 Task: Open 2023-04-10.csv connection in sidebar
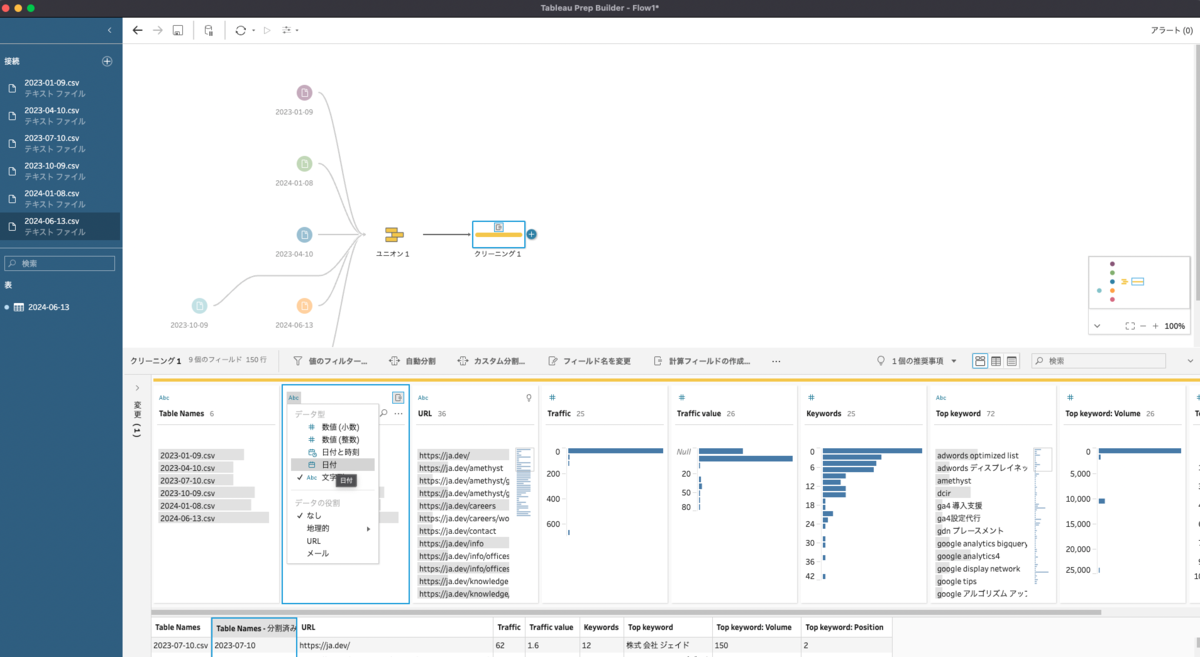[x=61, y=115]
